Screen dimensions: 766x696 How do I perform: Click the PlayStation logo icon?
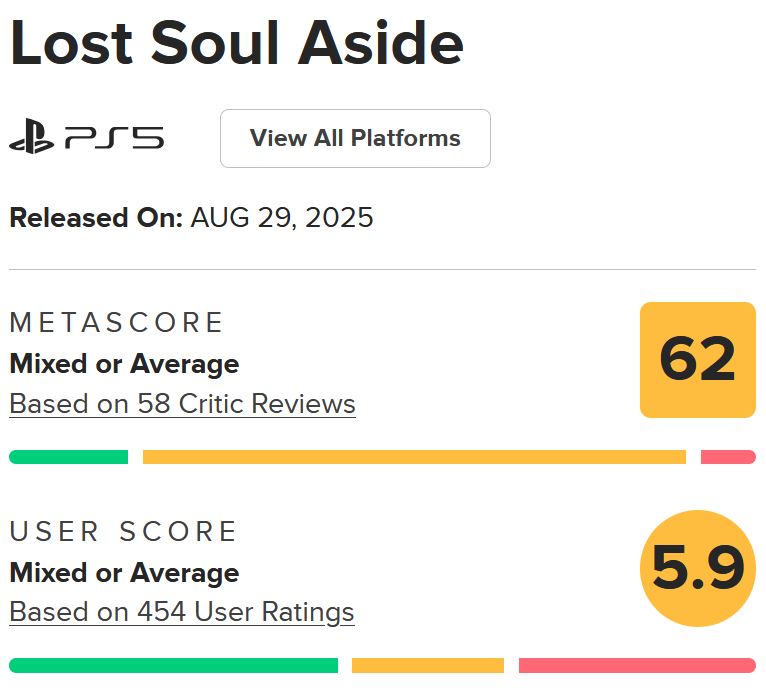click(x=31, y=139)
